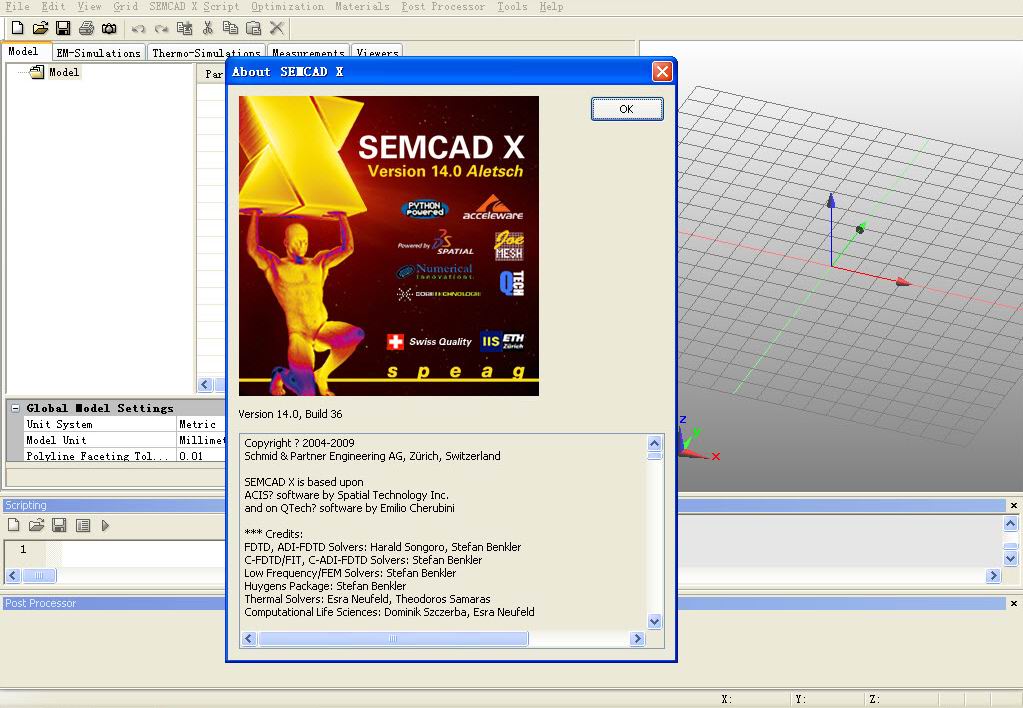The height and width of the screenshot is (708, 1023).
Task: Click the Scripting editor scroll up arrow
Action: click(1011, 523)
